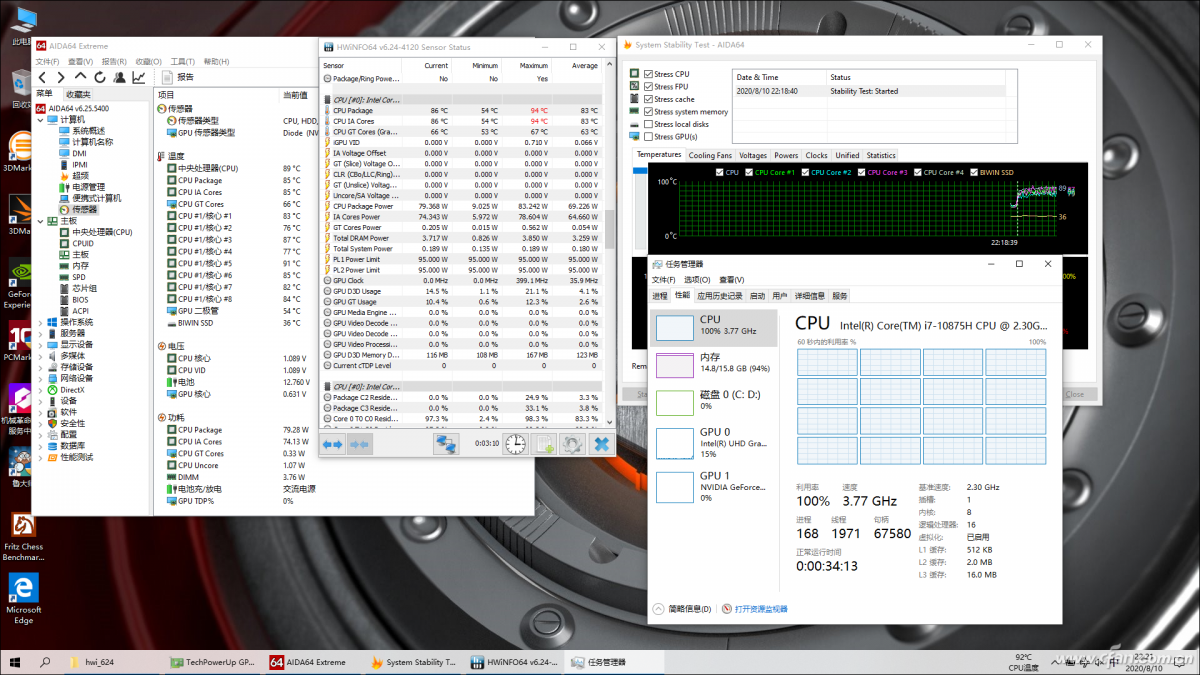This screenshot has height=675, width=1200.
Task: Collapse Task Manager to 简略信息 view
Action: point(683,608)
